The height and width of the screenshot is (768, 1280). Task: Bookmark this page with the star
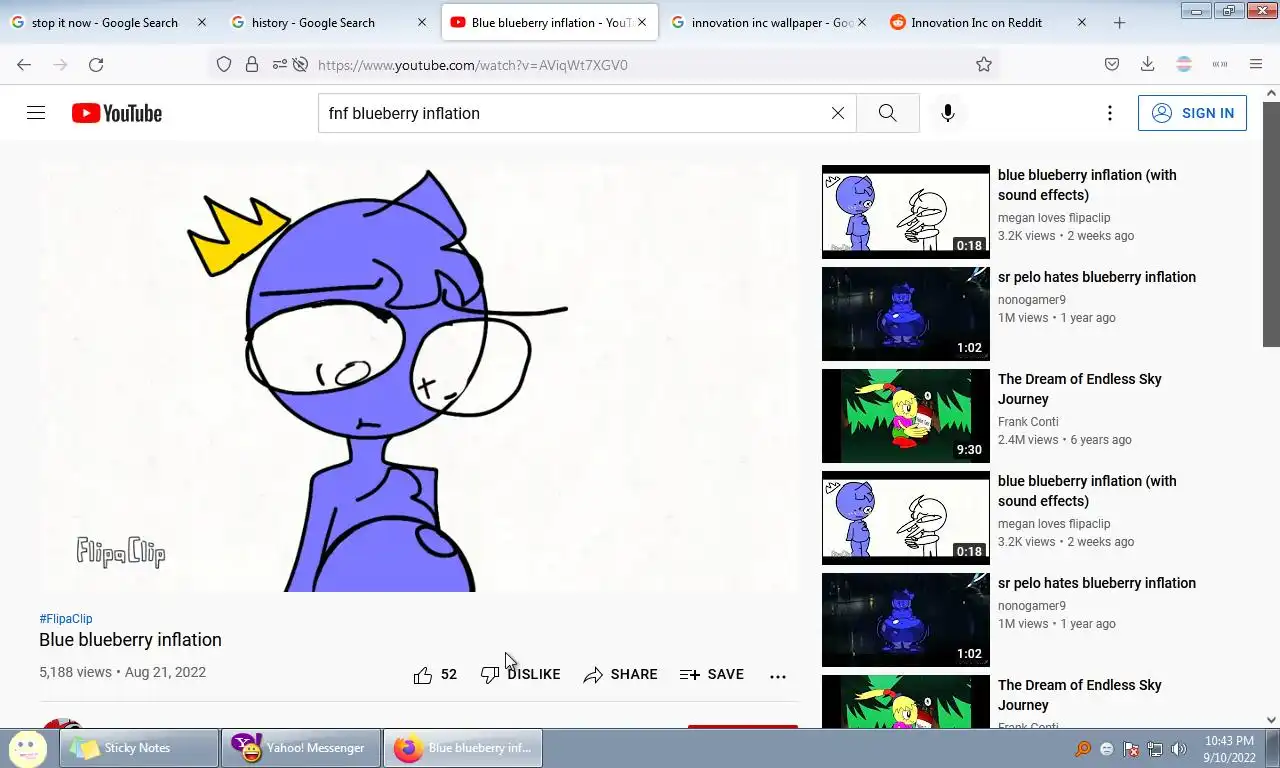click(x=984, y=65)
